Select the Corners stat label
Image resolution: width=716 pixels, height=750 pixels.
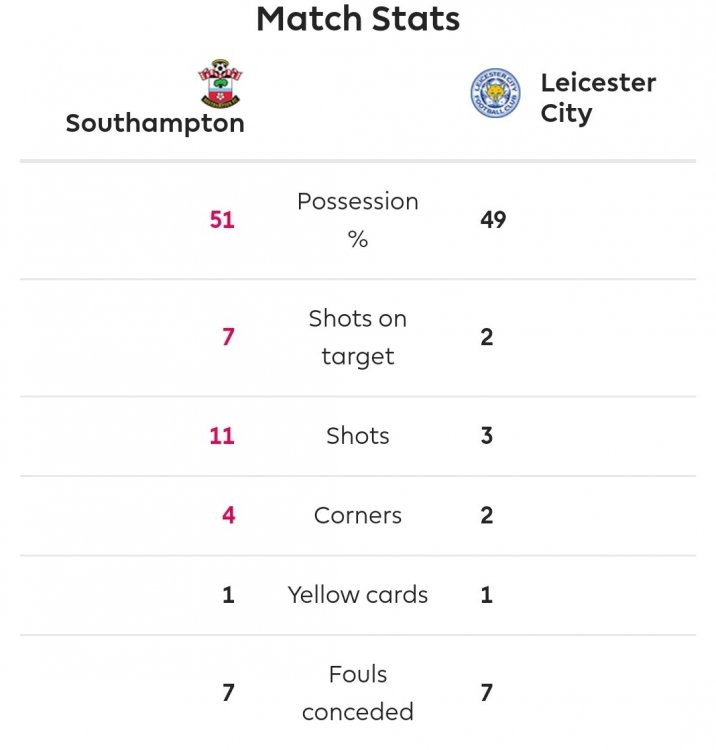[358, 516]
